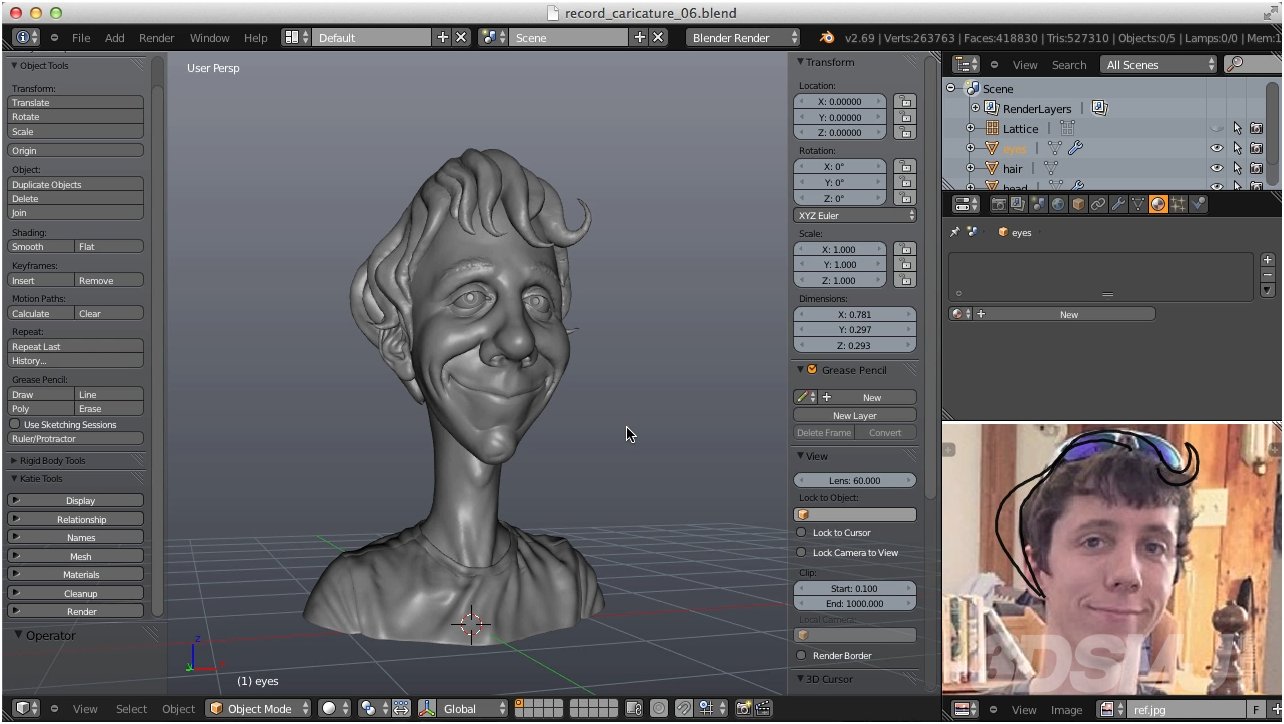1284x724 pixels.
Task: Open the Global orientation dropdown
Action: (x=463, y=708)
